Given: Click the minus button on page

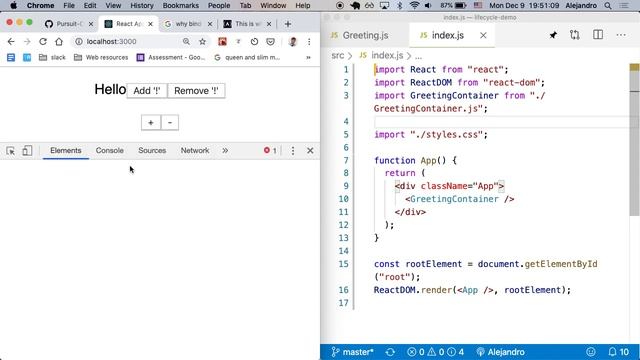Looking at the screenshot, I should 170,122.
